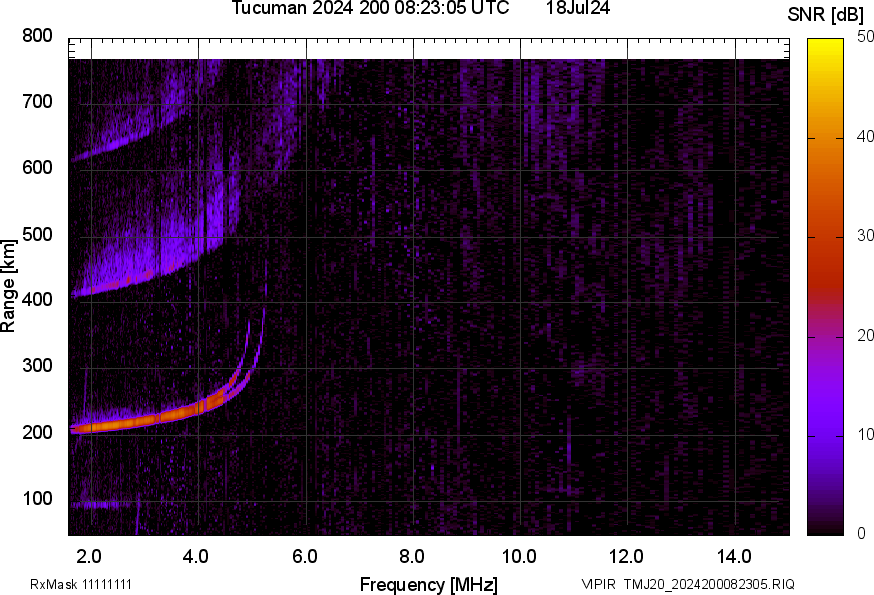Click the 'Range [km]' axis title
Image resolution: width=874 pixels, height=595 pixels.
pos(8,286)
